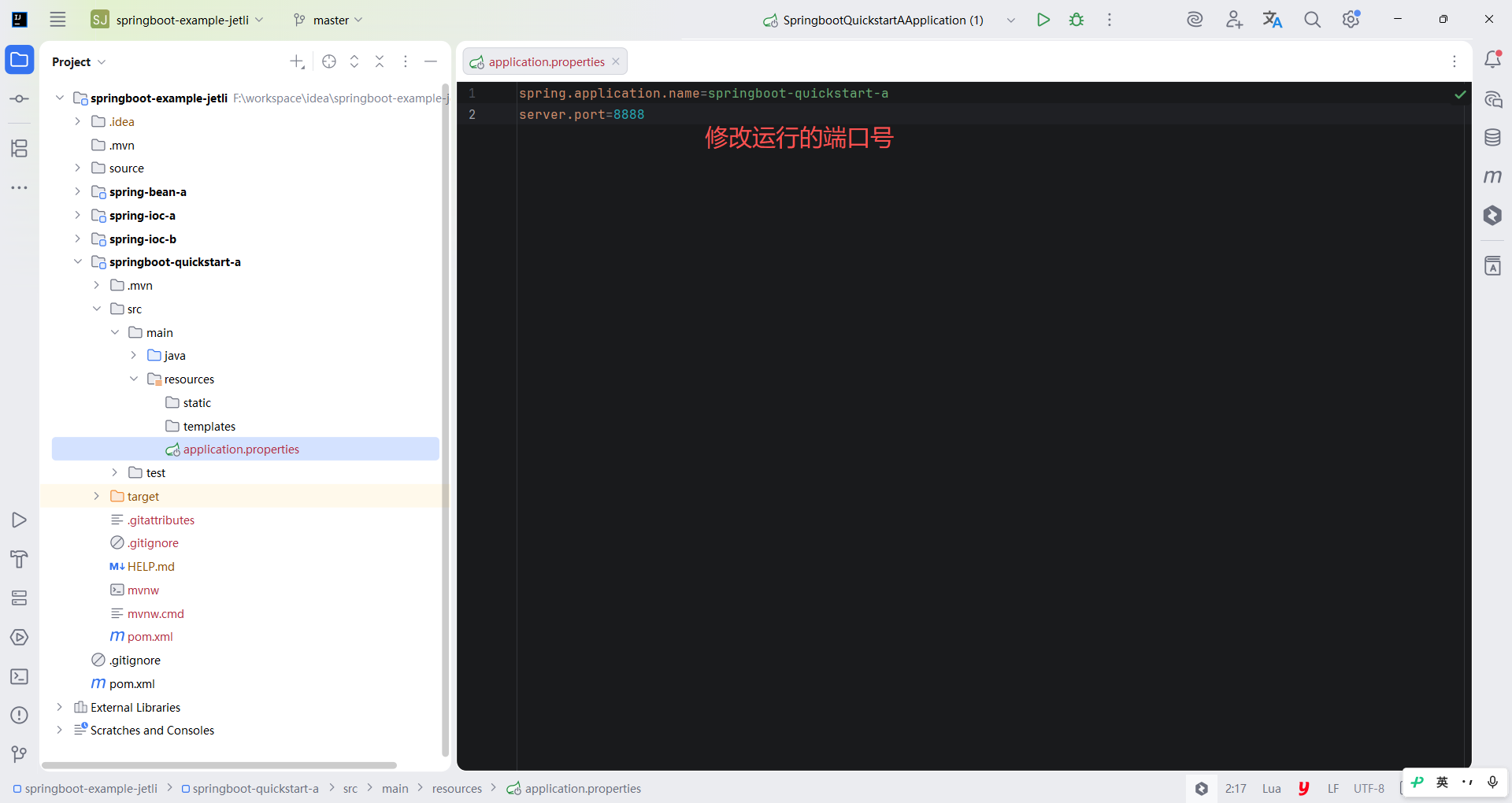Click resources breadcrumb in navigation bar
Screen dimensions: 1512x803
(457, 788)
